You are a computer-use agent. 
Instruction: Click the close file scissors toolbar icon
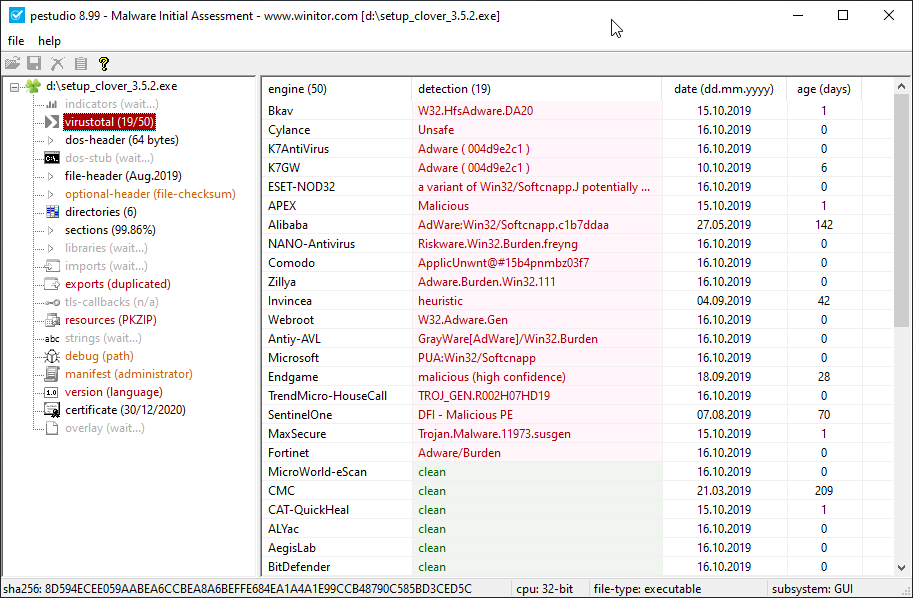coord(57,63)
